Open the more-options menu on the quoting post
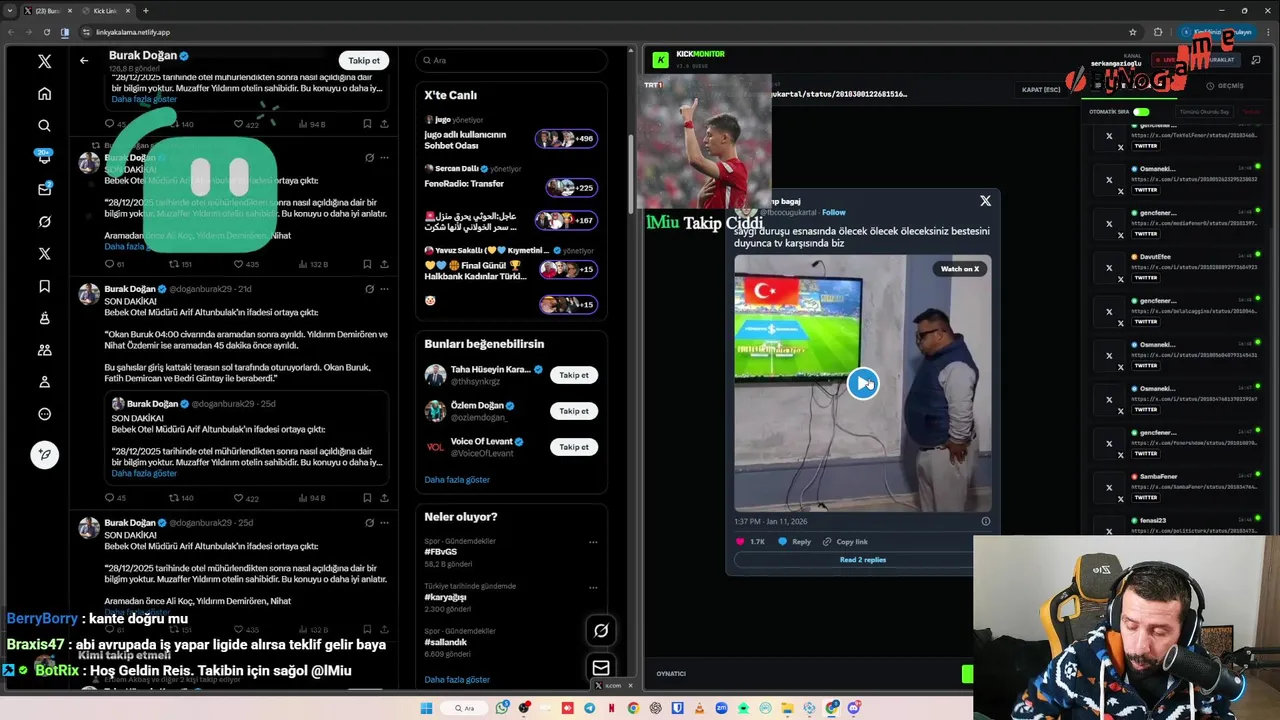1280x720 pixels. tap(384, 289)
